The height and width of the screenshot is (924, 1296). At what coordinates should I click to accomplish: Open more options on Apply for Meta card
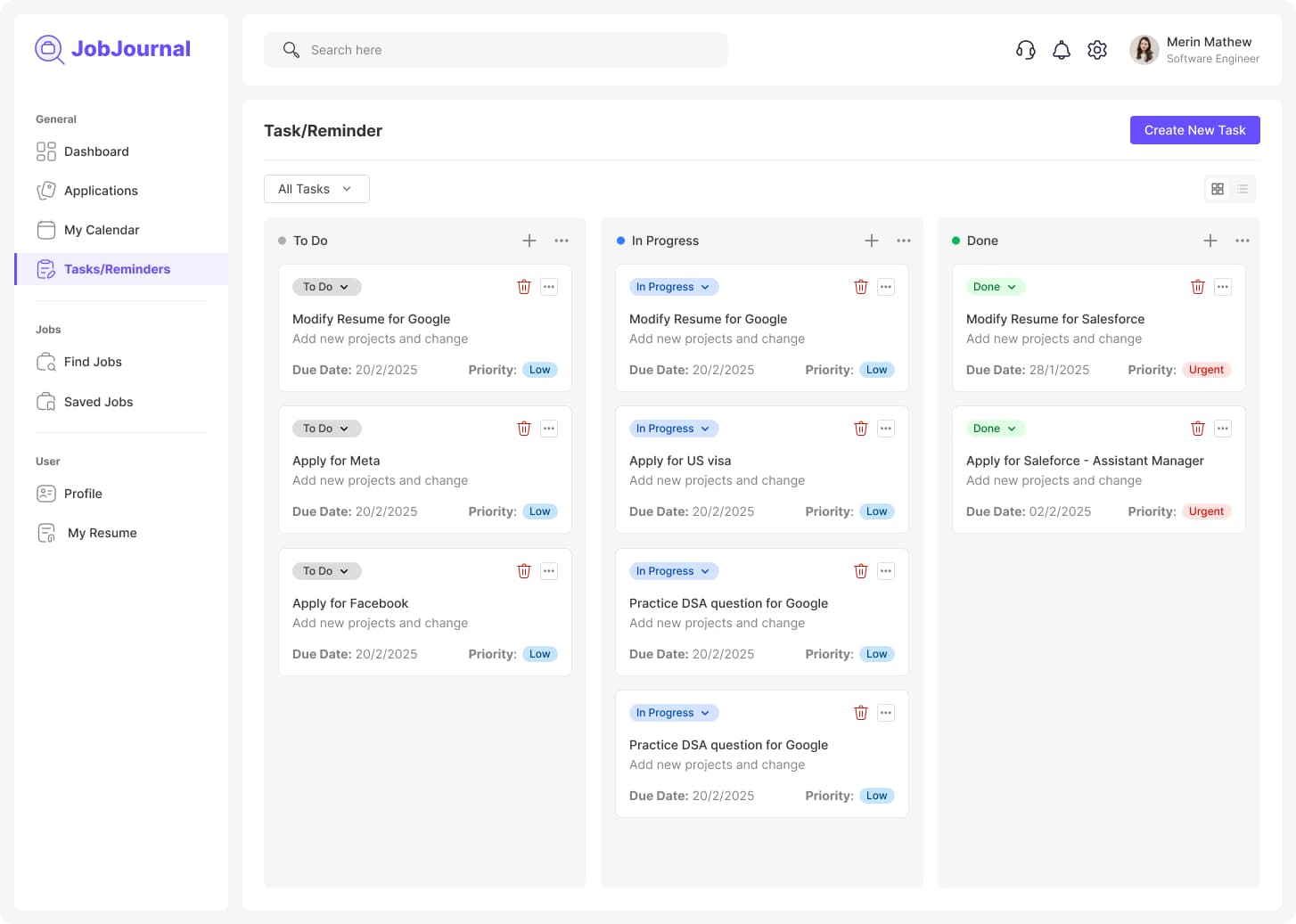click(549, 429)
